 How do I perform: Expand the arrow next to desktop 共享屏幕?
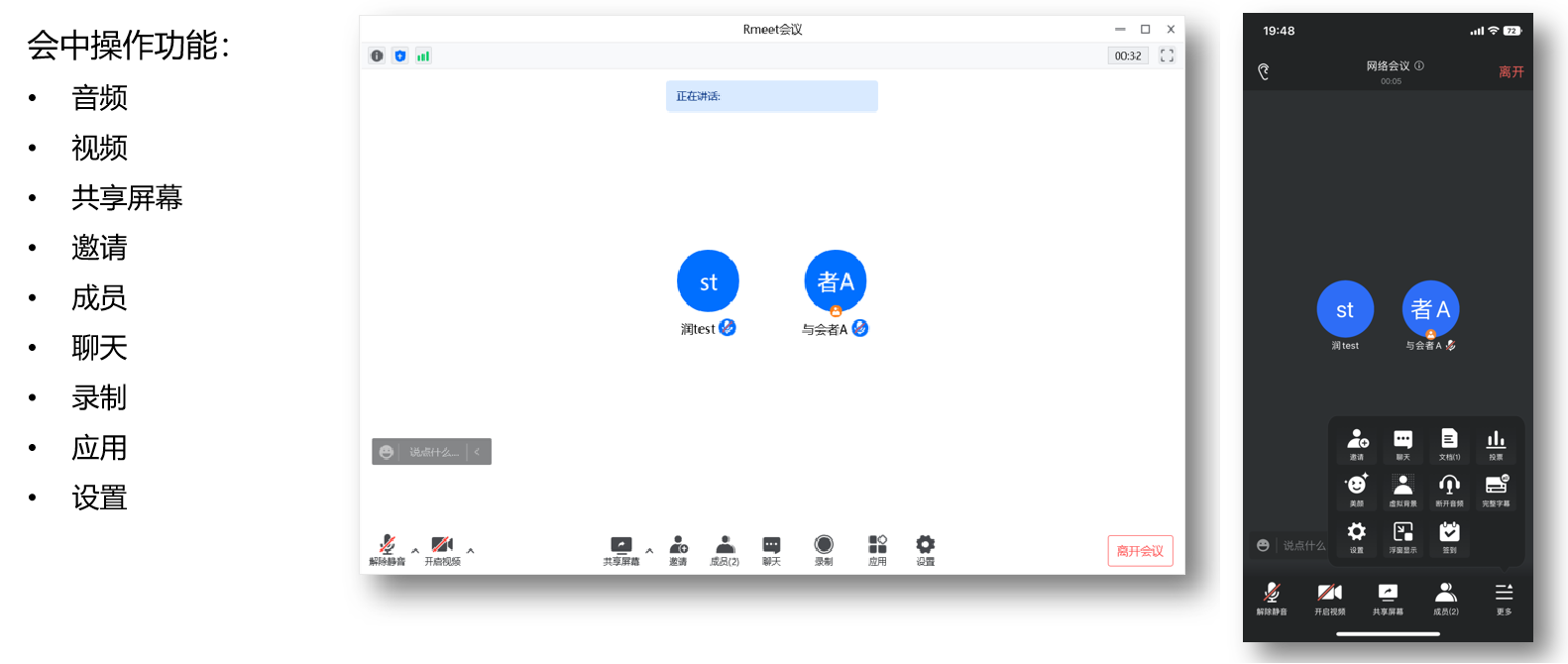(x=649, y=550)
